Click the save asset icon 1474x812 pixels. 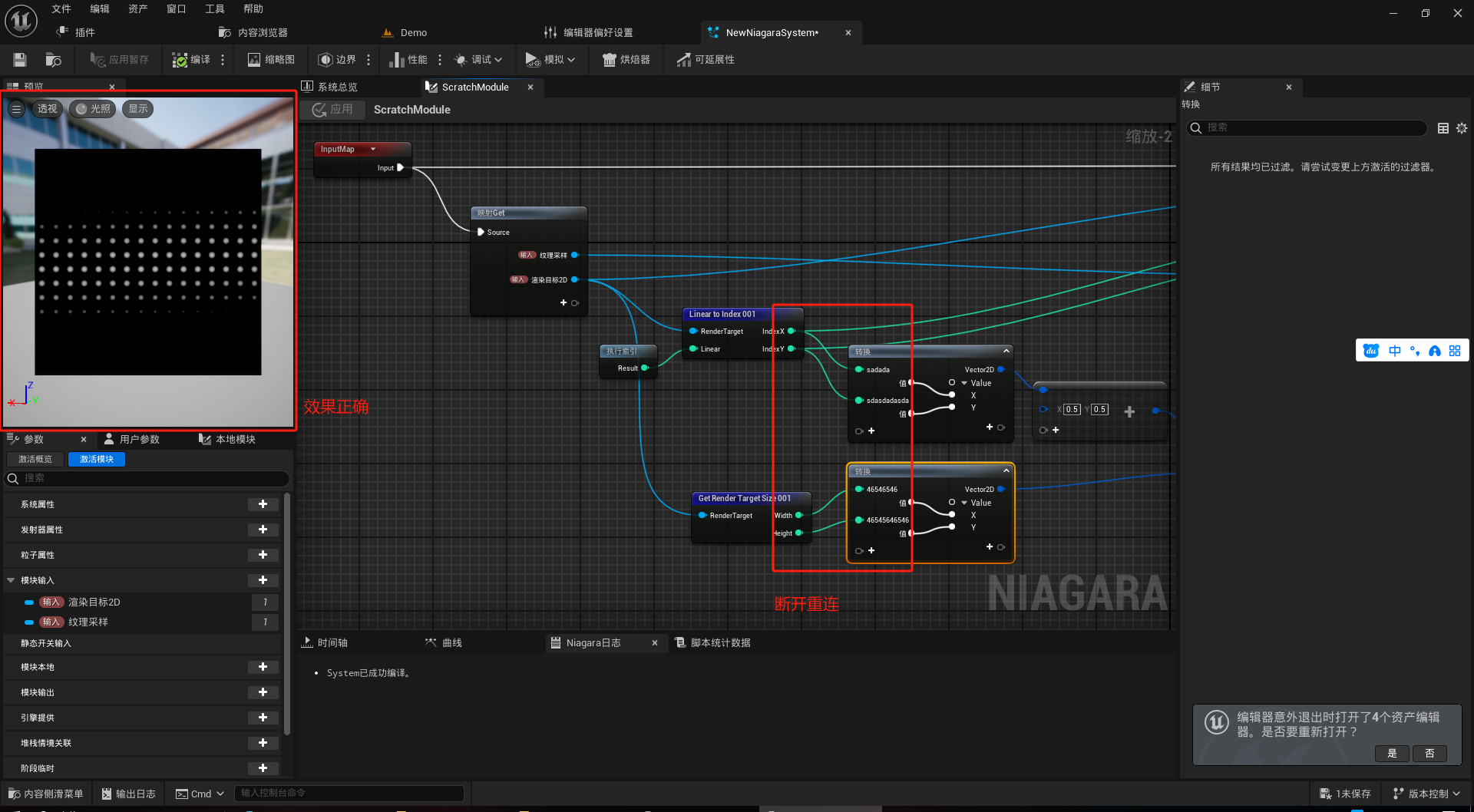19,59
